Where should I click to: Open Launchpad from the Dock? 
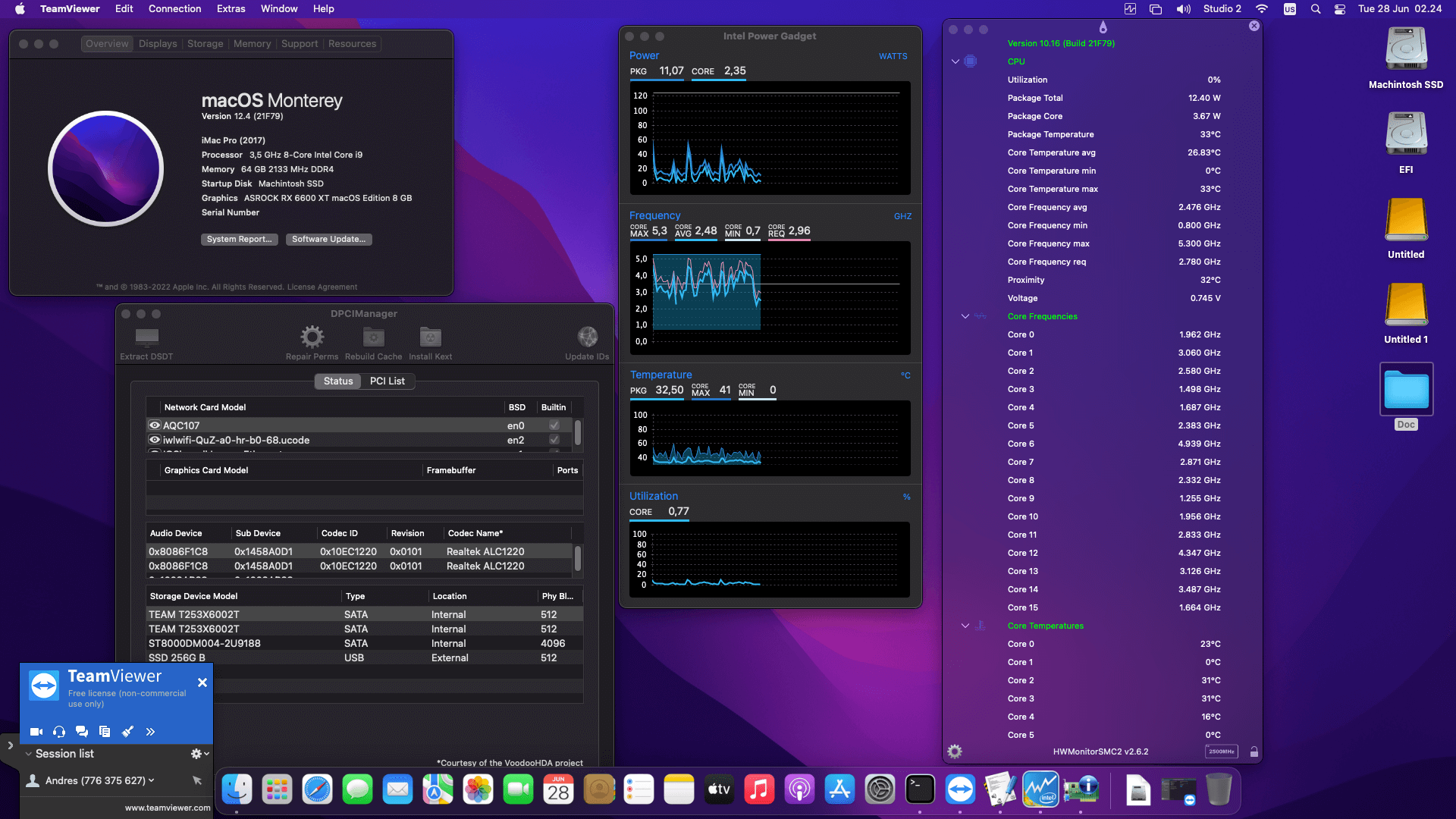coord(277,790)
